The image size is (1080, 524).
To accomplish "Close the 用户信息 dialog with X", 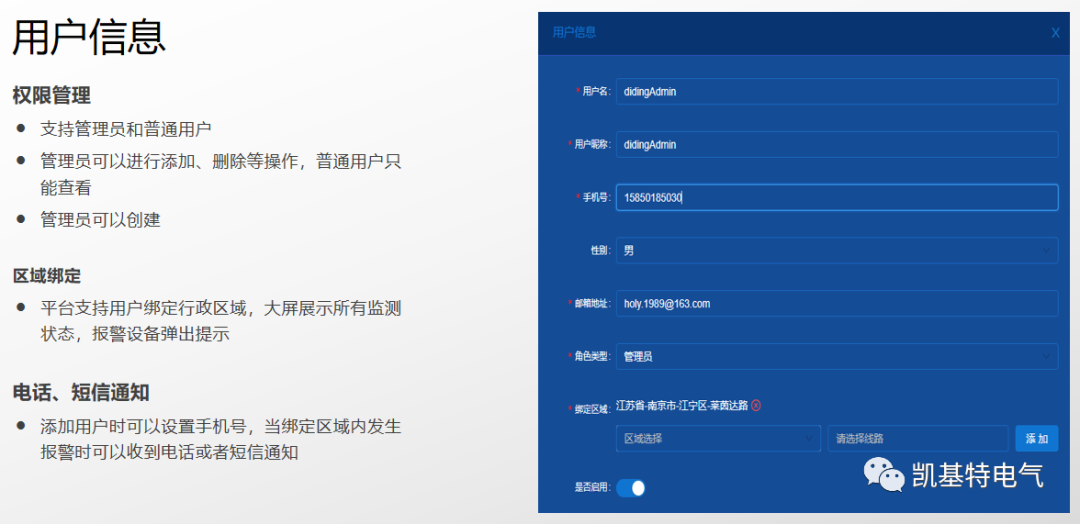I will 1055,33.
